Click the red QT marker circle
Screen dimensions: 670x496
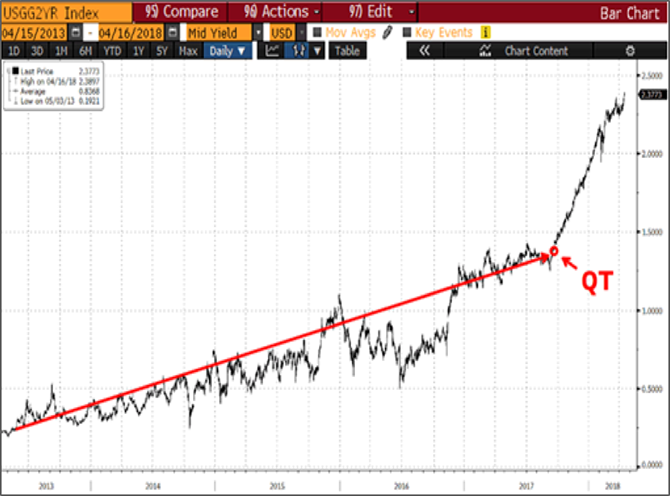pos(554,251)
